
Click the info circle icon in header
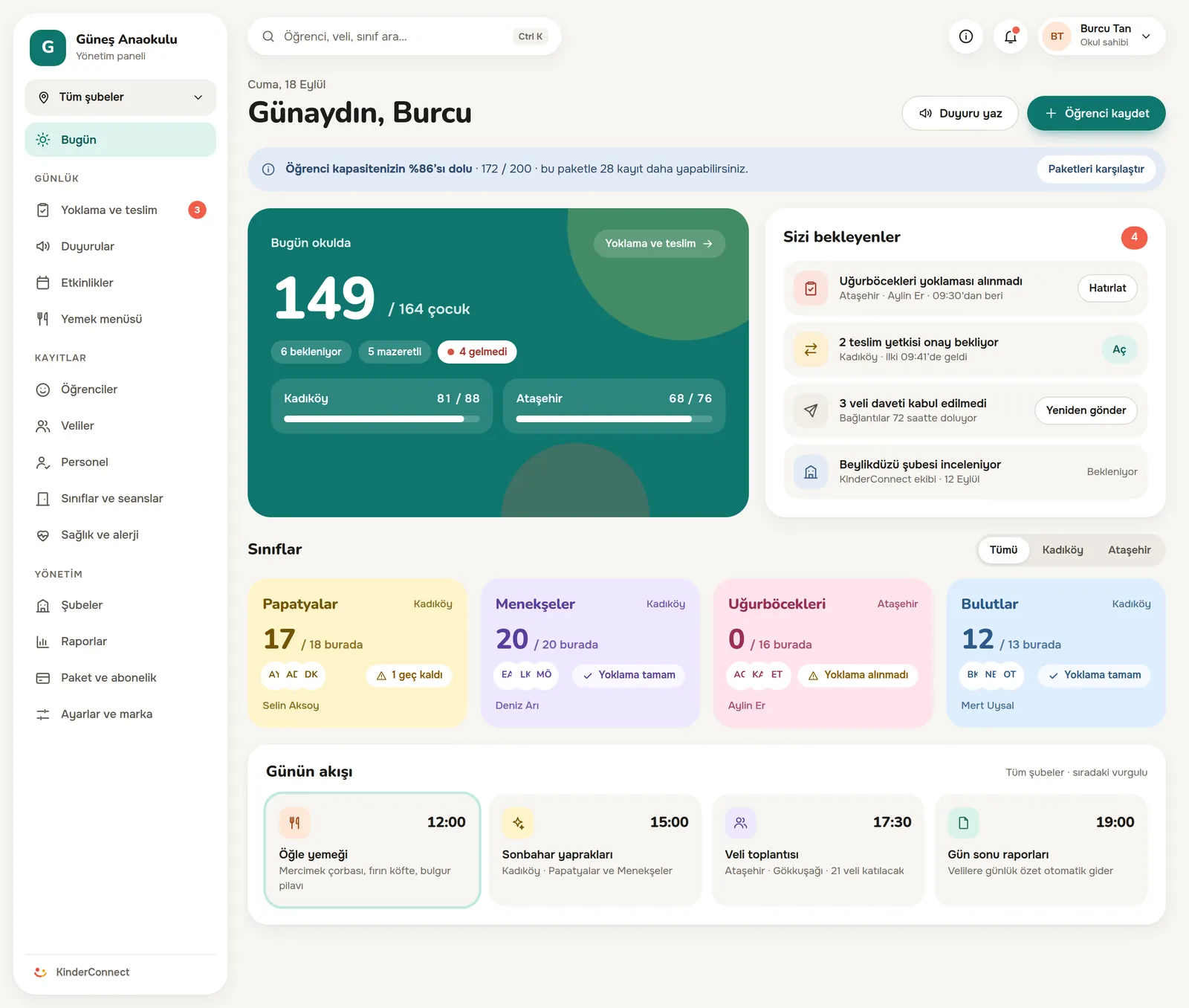(x=965, y=36)
